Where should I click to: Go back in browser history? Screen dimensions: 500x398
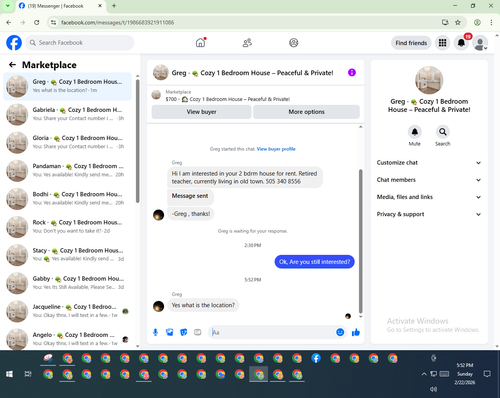(9, 22)
